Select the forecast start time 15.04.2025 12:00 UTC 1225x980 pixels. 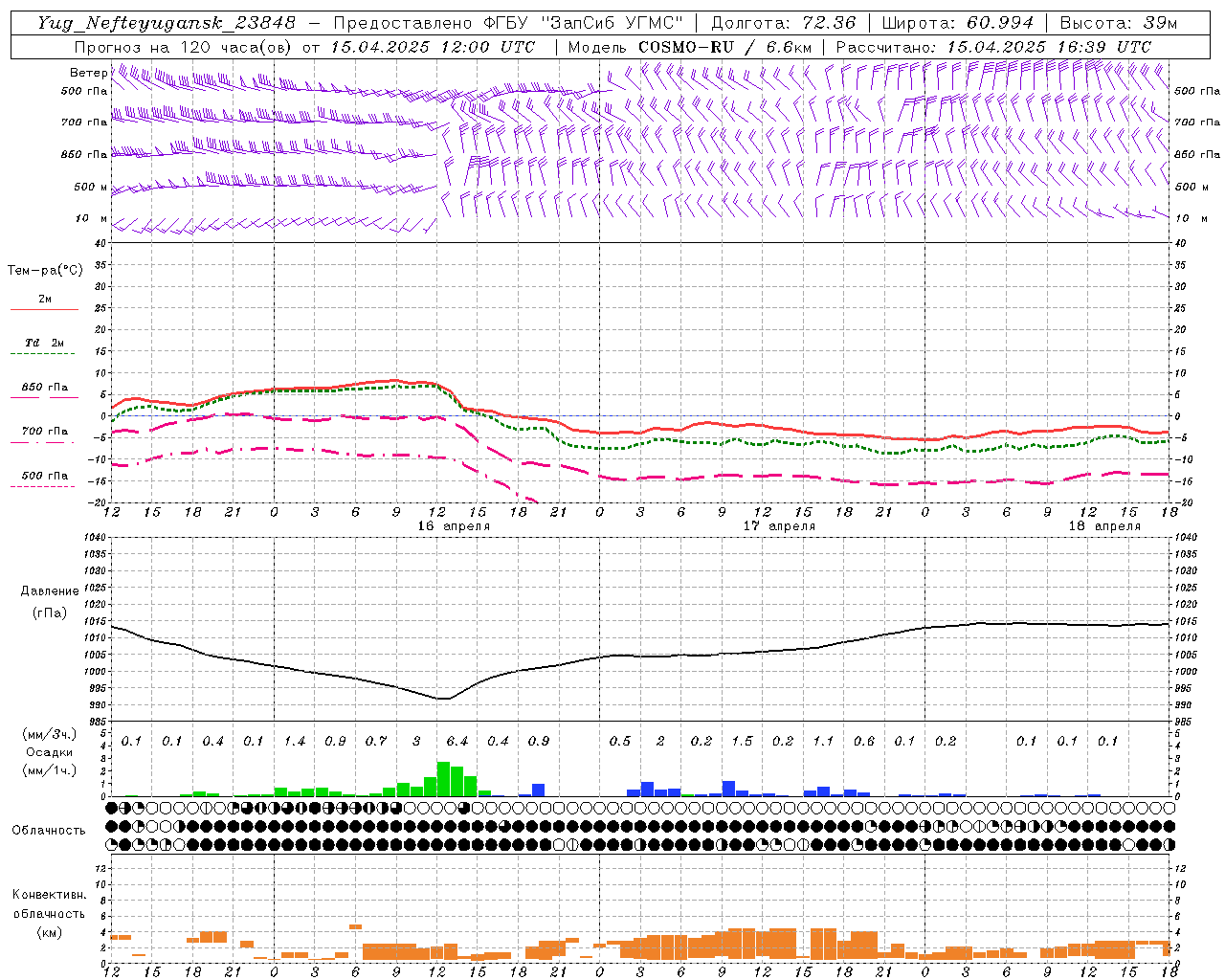434,47
